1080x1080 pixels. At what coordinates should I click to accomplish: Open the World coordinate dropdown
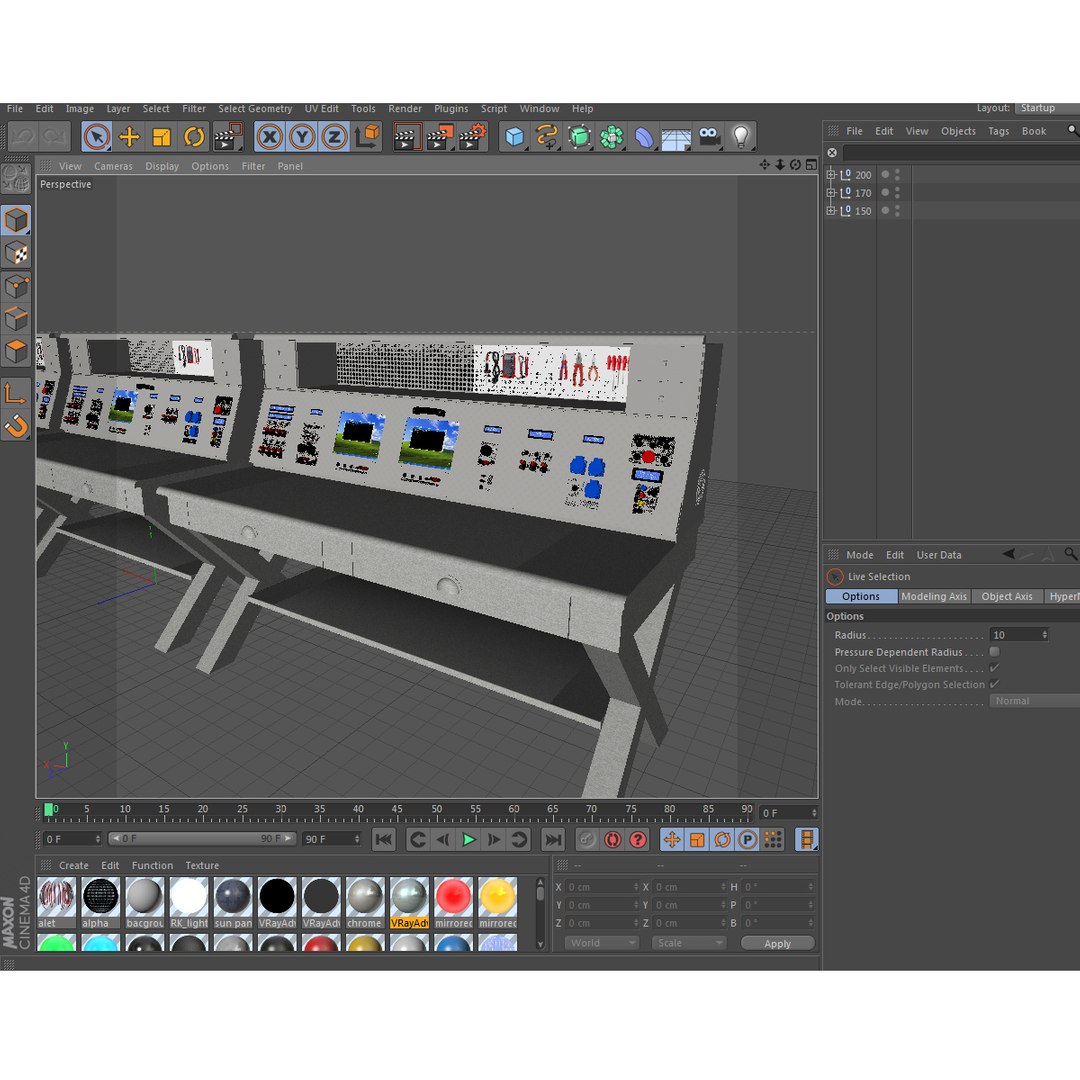601,943
